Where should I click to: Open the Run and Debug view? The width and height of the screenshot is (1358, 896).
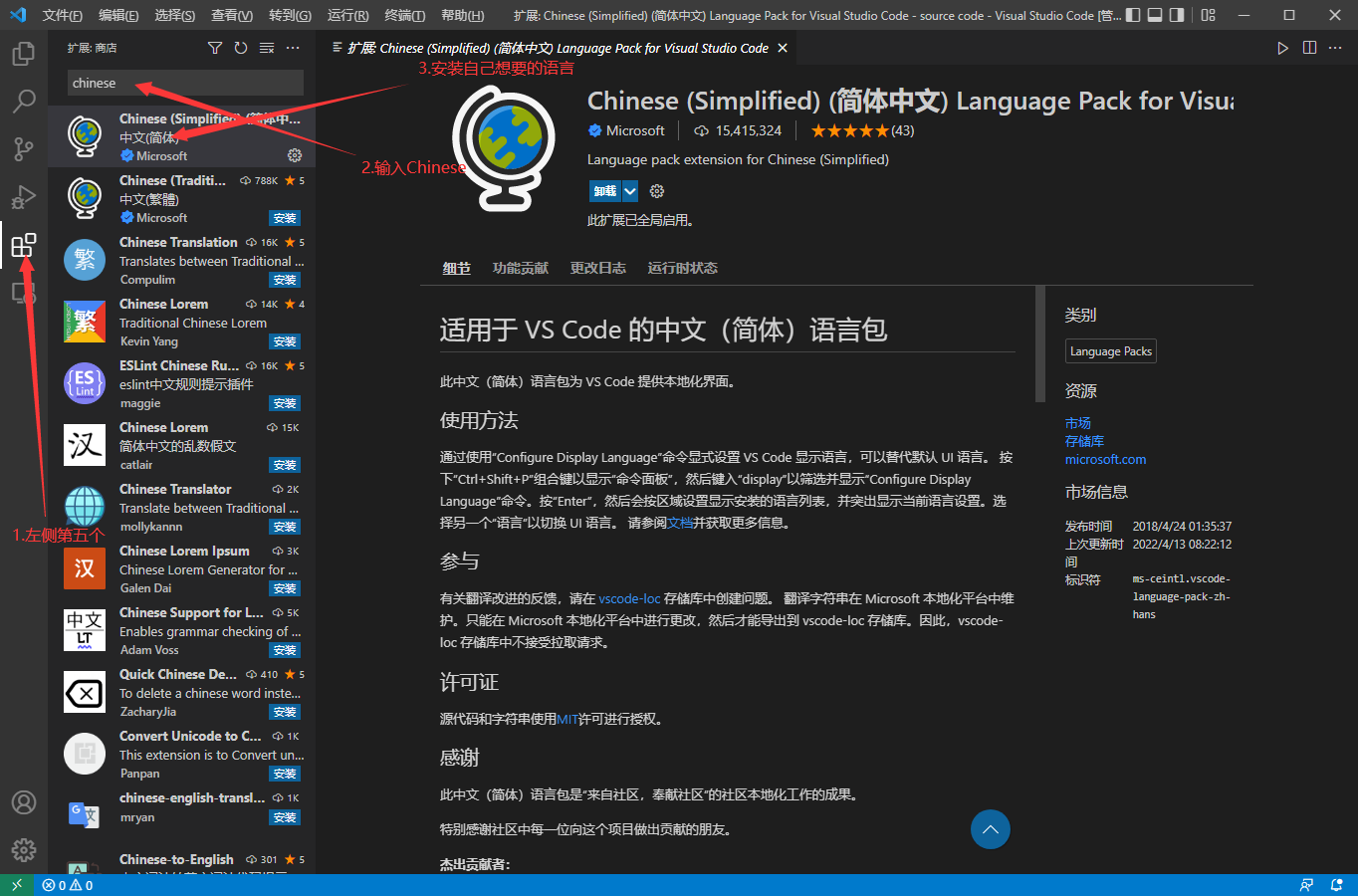pos(24,196)
